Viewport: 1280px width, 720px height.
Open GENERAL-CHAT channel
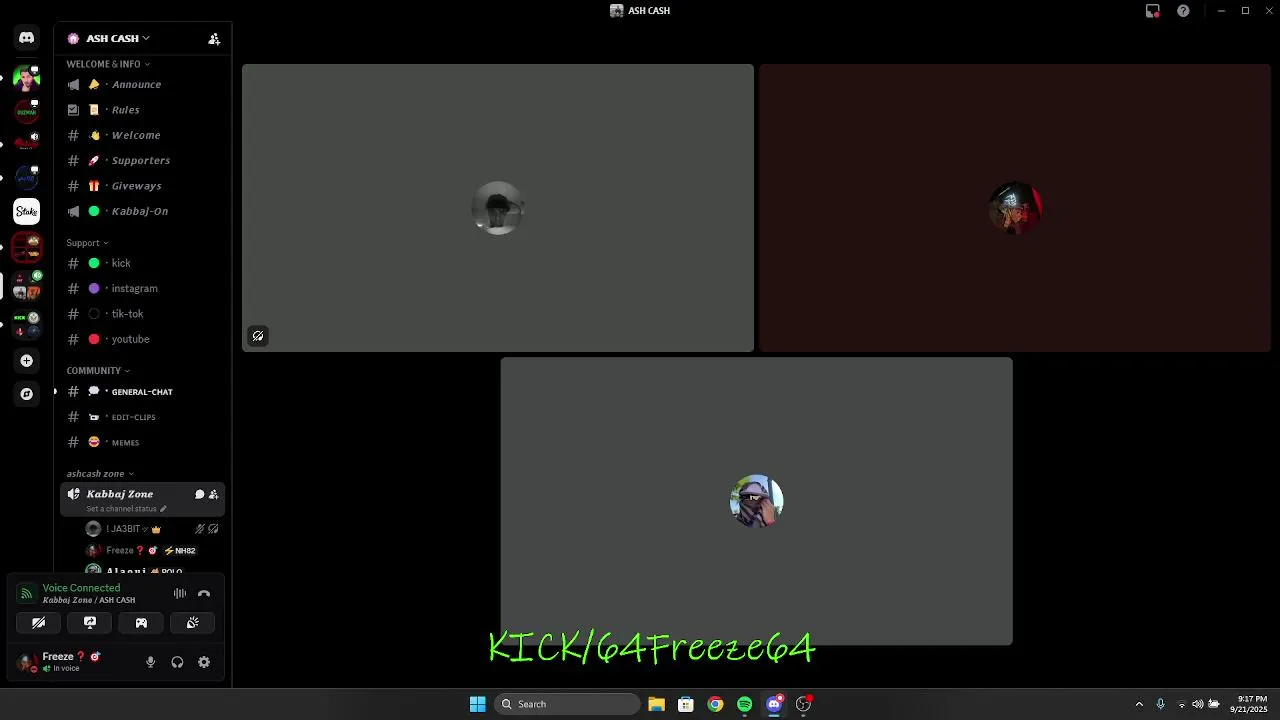[143, 392]
